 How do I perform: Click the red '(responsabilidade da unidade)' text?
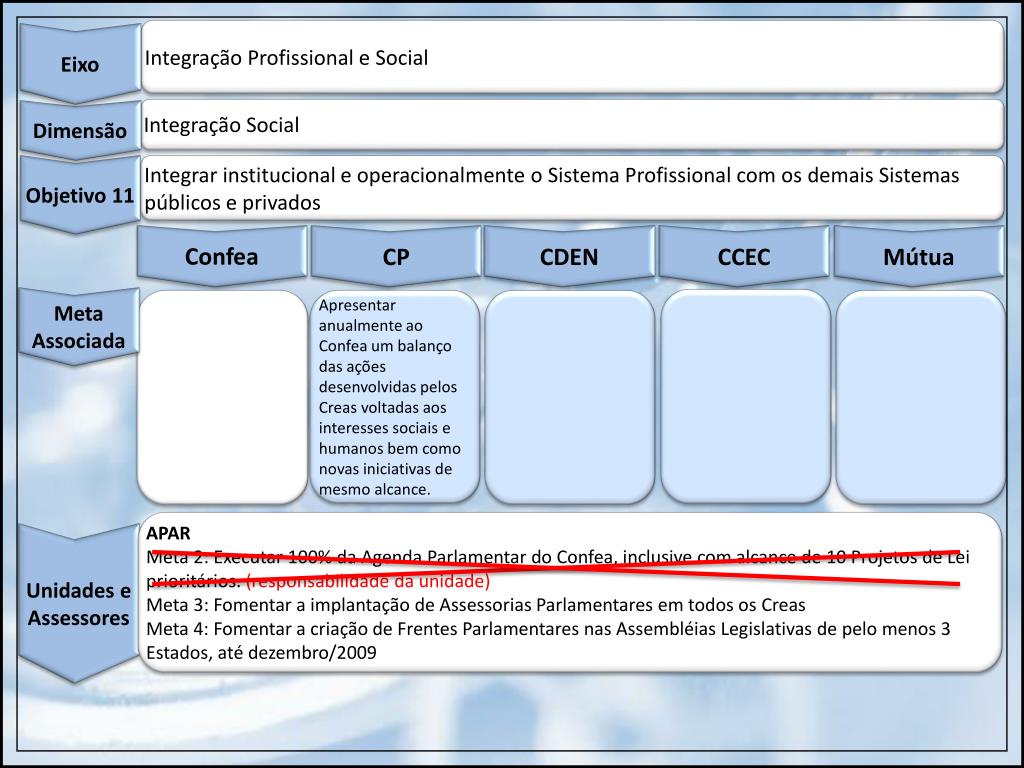[368, 581]
